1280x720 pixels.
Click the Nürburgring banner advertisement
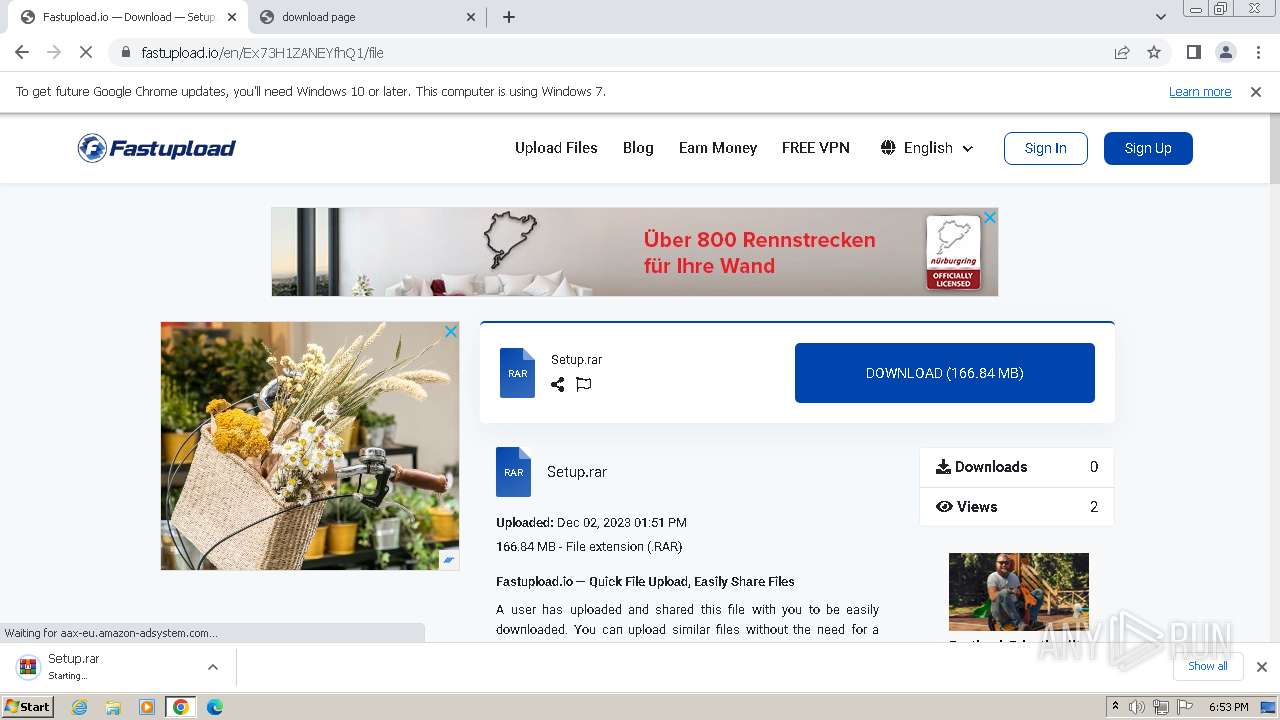634,252
